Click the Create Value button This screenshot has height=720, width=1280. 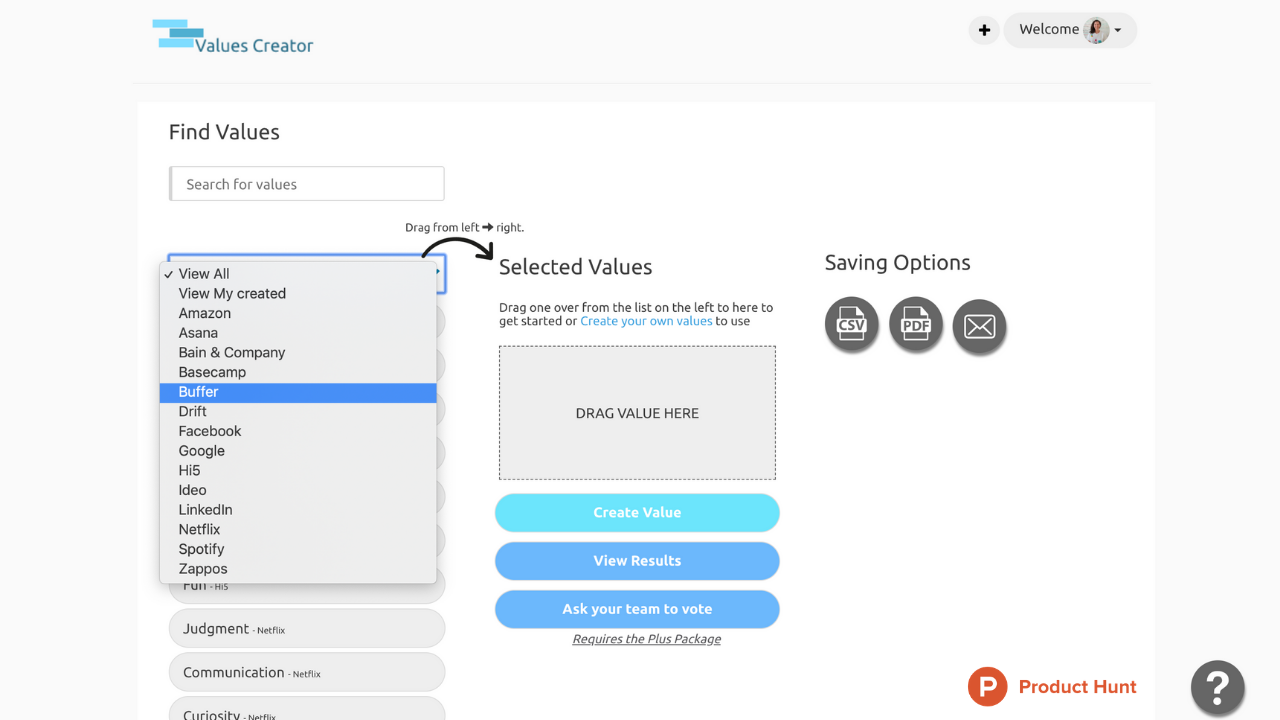pos(637,512)
